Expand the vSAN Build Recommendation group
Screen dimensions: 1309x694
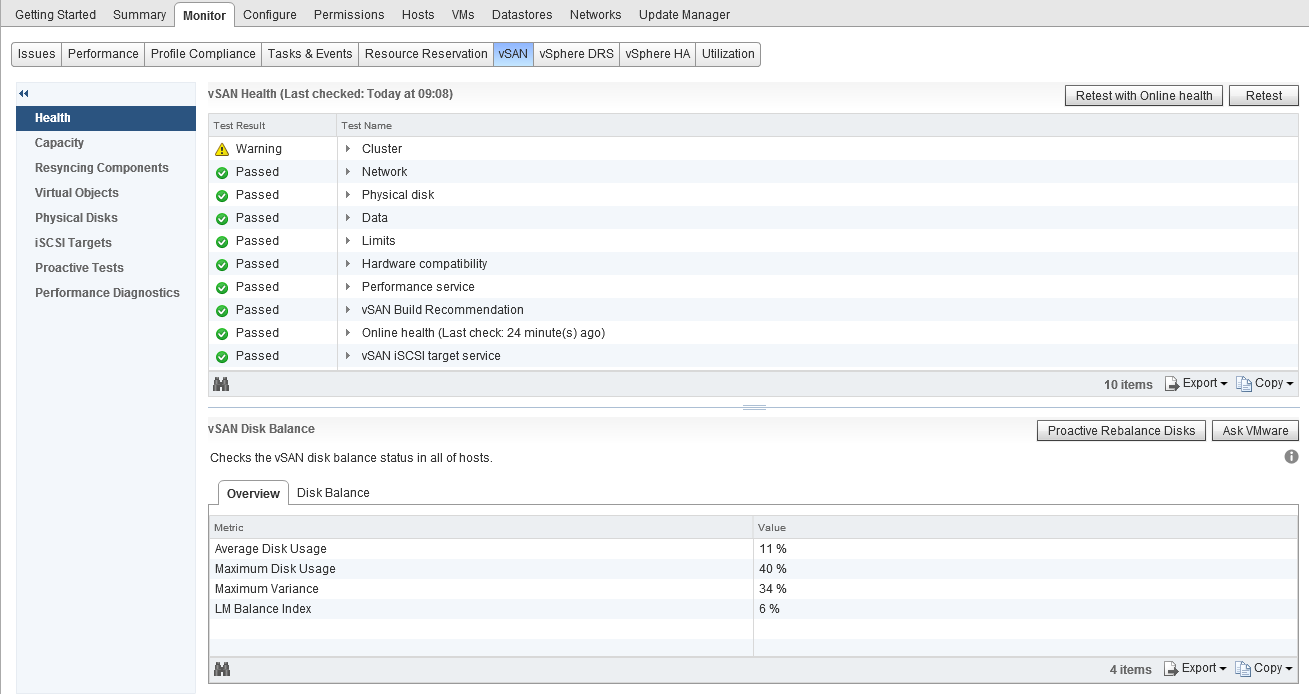(348, 310)
